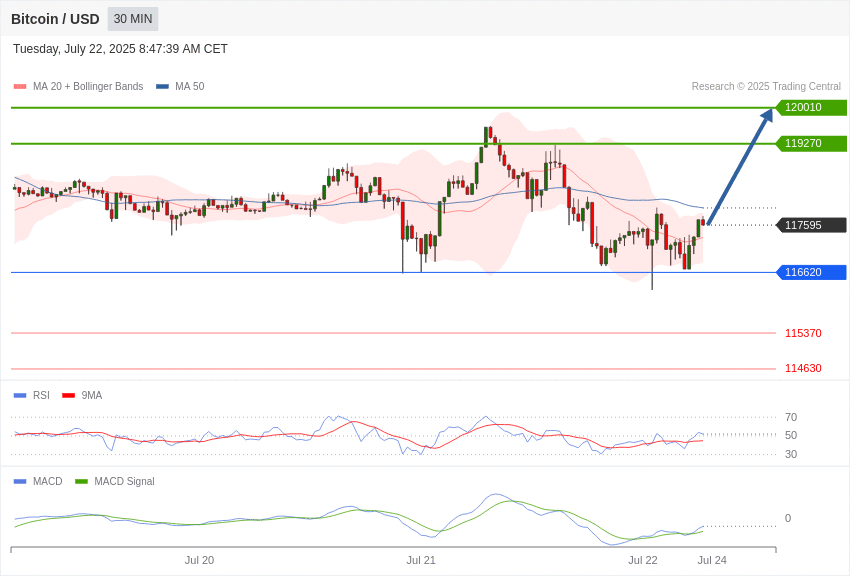Select the 117595 current price tag
Screen dimensions: 850x576
coord(812,225)
